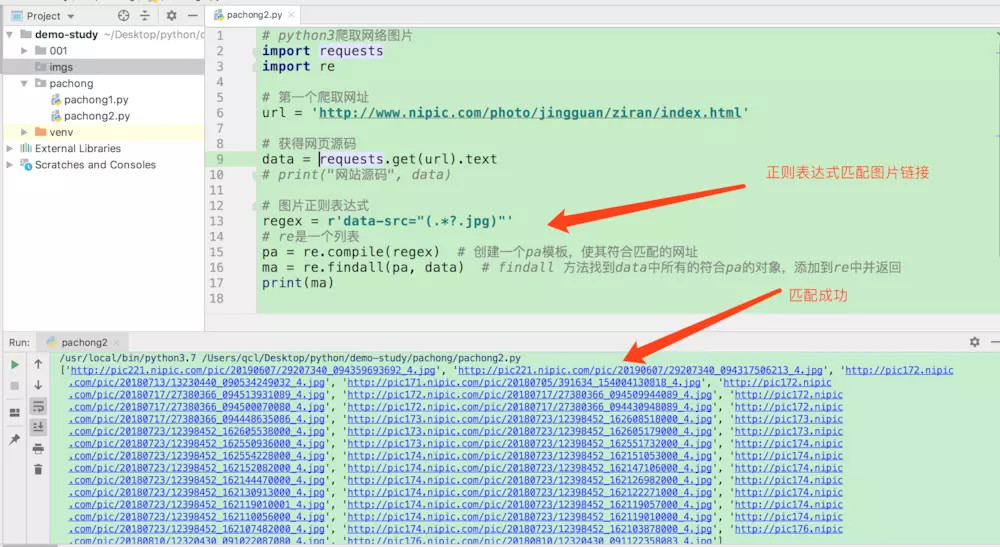Restore layout icon in Run panel
Viewport: 1000px width, 547px height.
[x=15, y=413]
